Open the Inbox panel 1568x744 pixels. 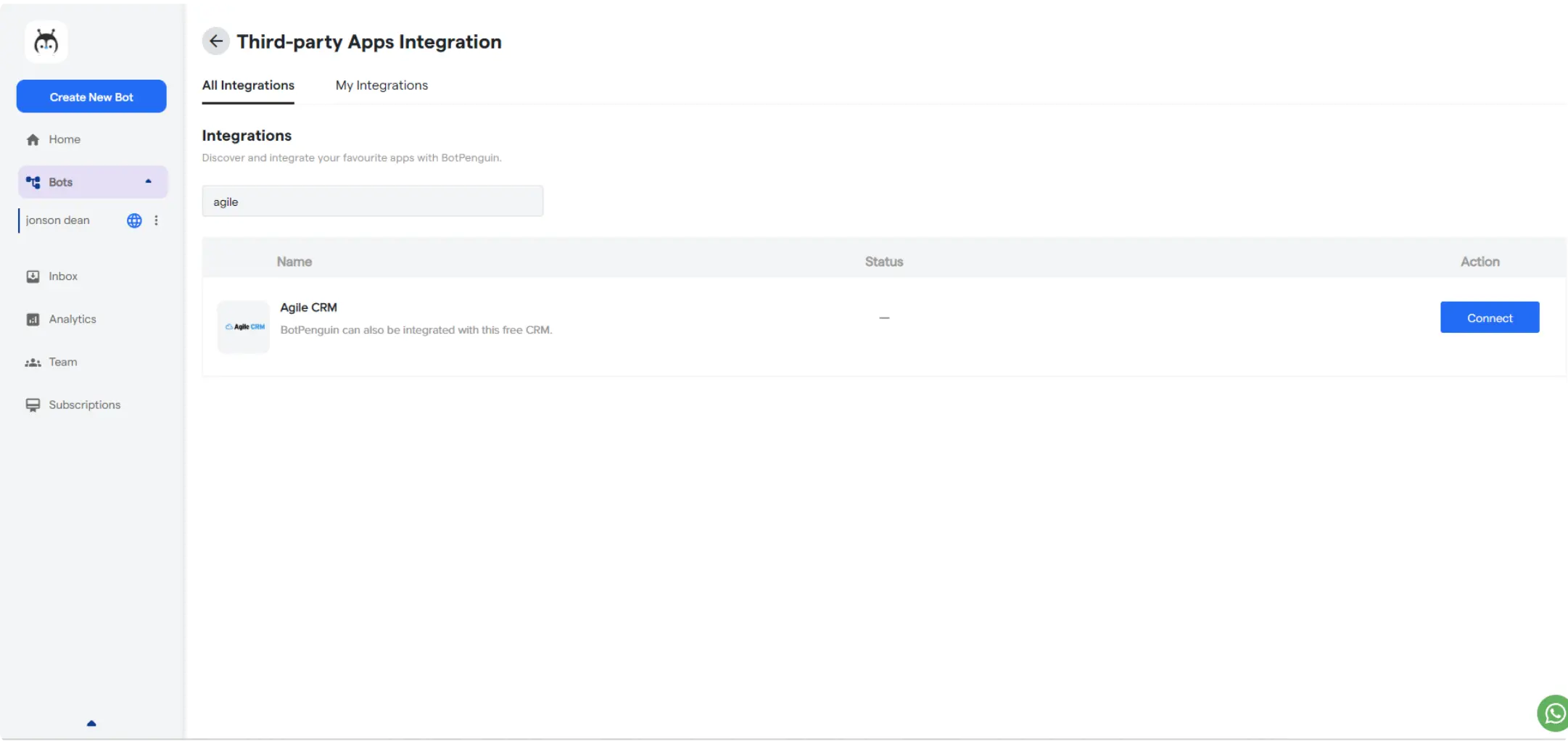click(62, 276)
